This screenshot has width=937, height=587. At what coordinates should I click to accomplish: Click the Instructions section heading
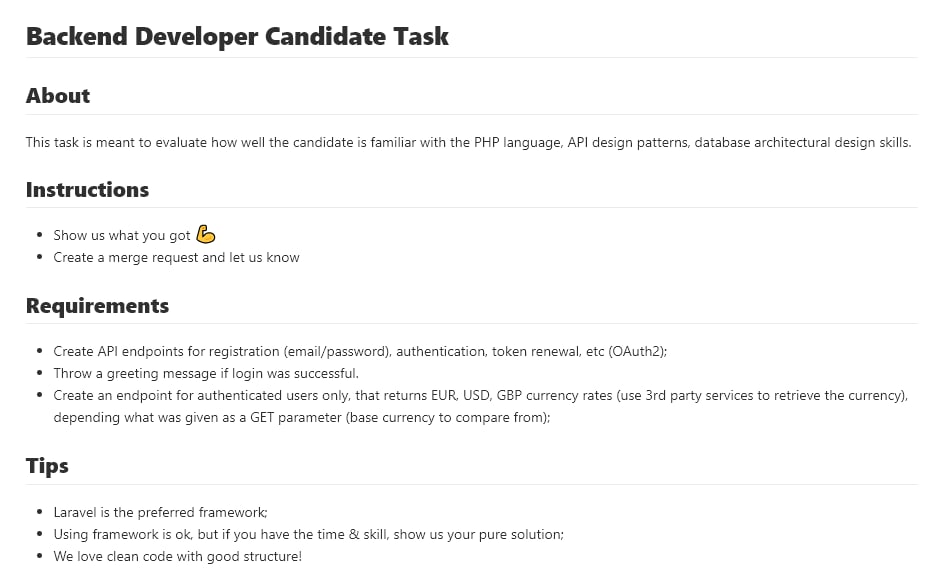click(87, 189)
